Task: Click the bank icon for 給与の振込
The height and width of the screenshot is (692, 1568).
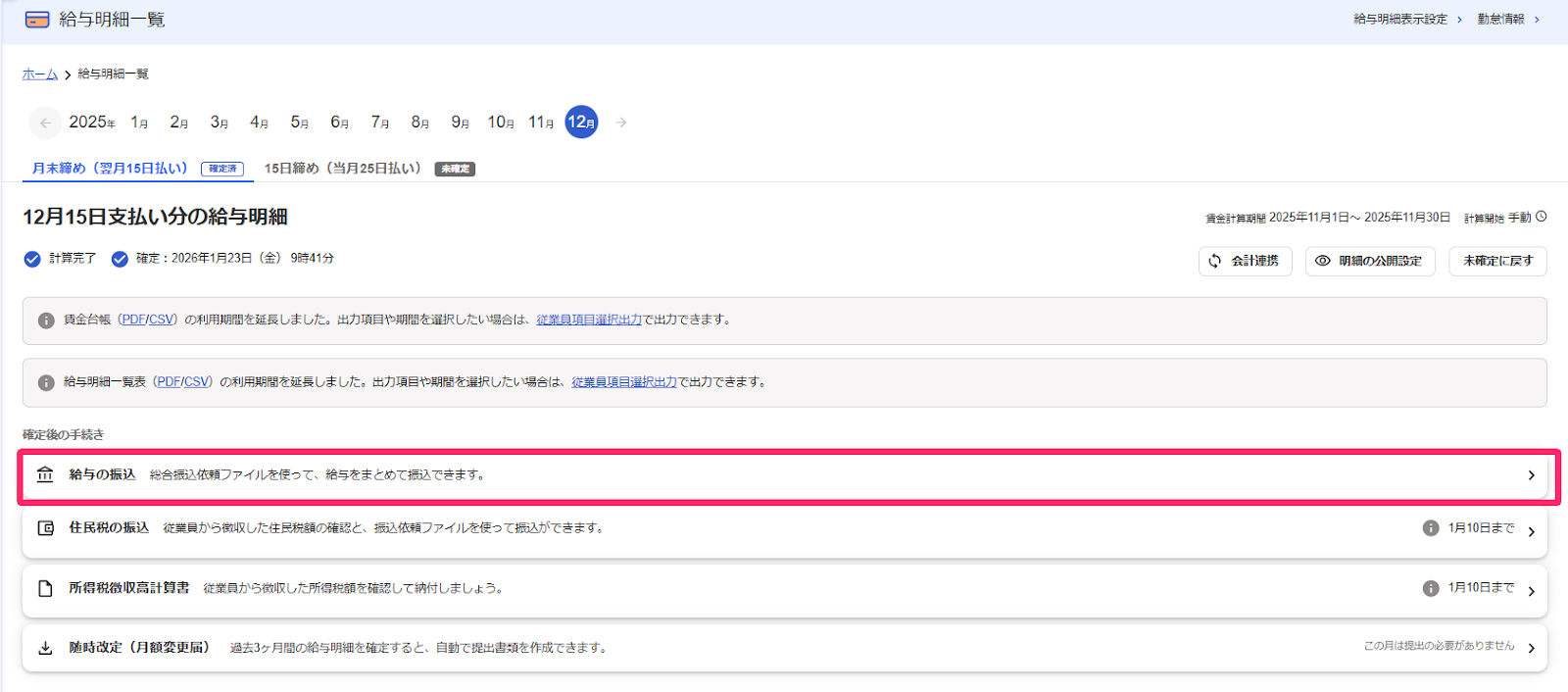Action: (45, 474)
